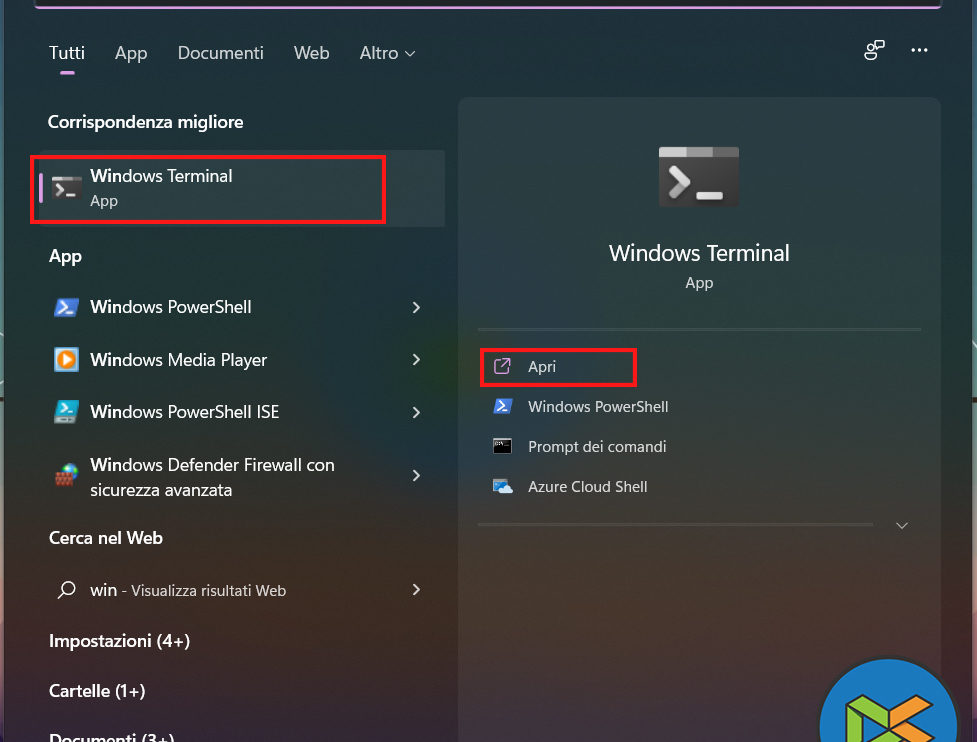Viewport: 977px width, 742px height.
Task: Select win - Visualizza risultati Web
Action: pos(188,590)
